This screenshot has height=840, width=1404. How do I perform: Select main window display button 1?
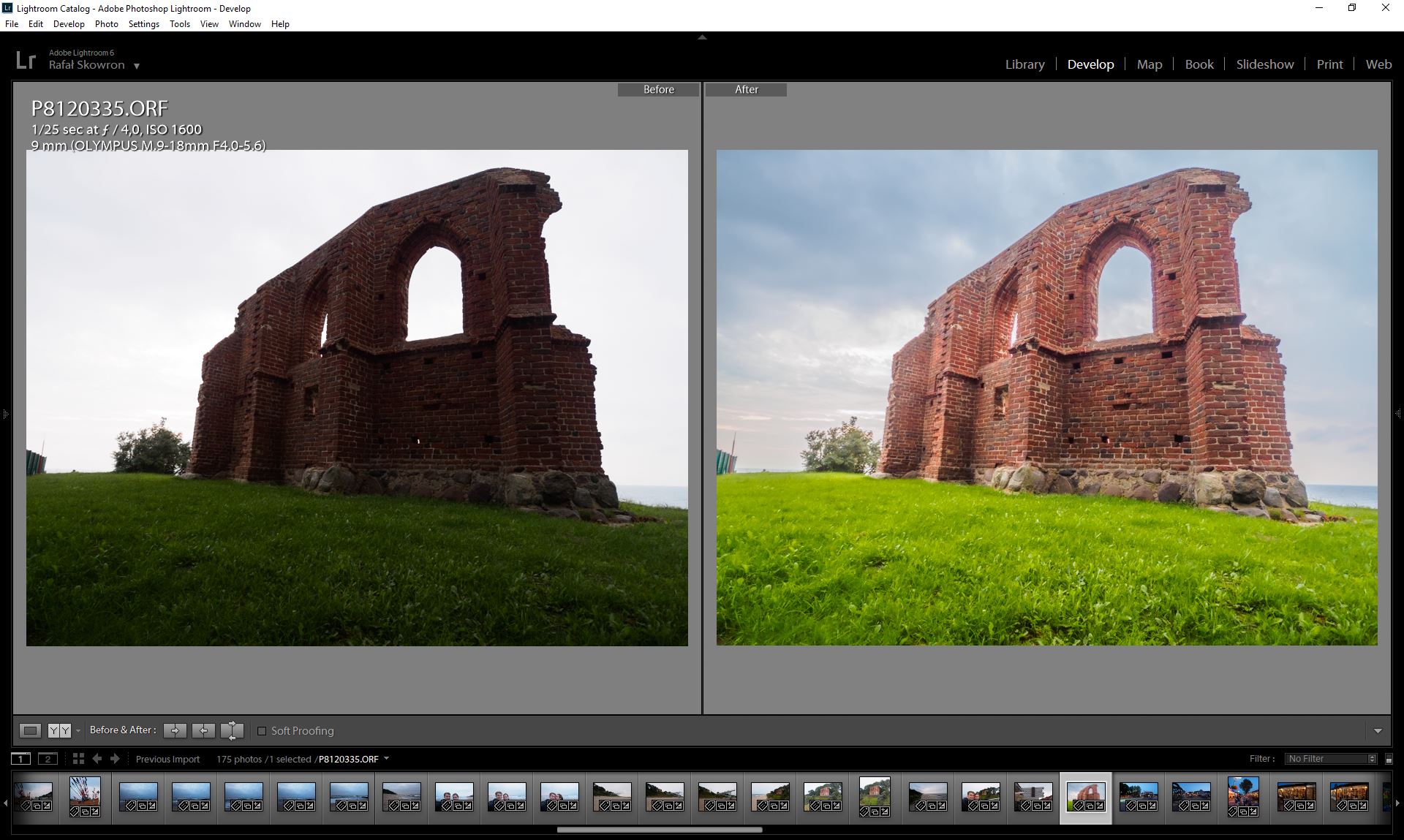tap(21, 759)
